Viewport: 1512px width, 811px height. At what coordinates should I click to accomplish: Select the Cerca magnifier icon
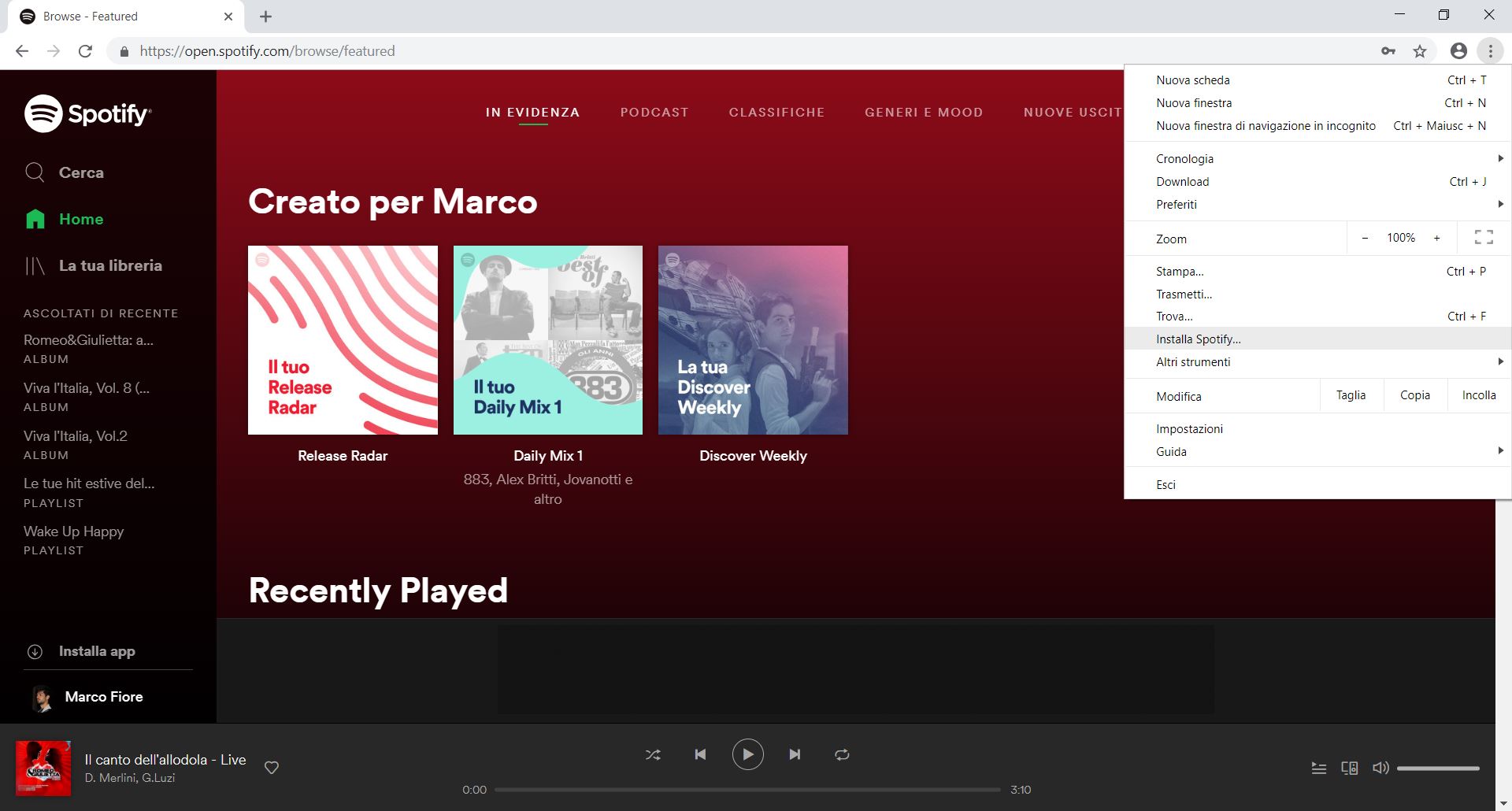pos(35,172)
